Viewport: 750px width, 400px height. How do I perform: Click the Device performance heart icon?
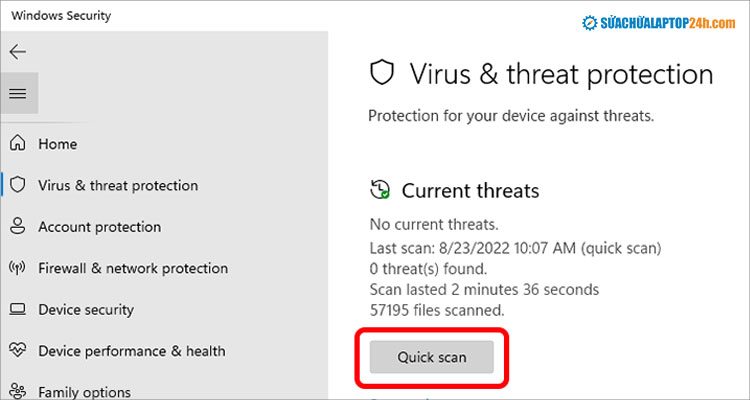pyautogui.click(x=18, y=351)
